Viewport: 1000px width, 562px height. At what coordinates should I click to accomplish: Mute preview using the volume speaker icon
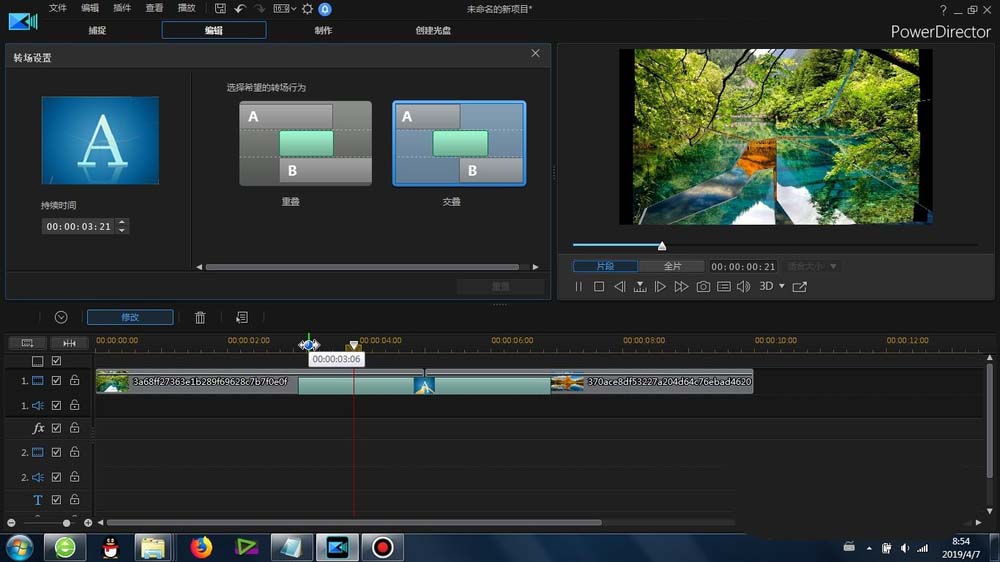click(743, 287)
